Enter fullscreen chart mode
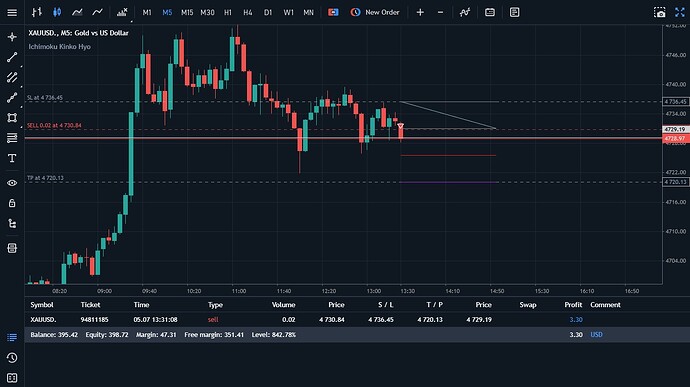 coord(680,12)
